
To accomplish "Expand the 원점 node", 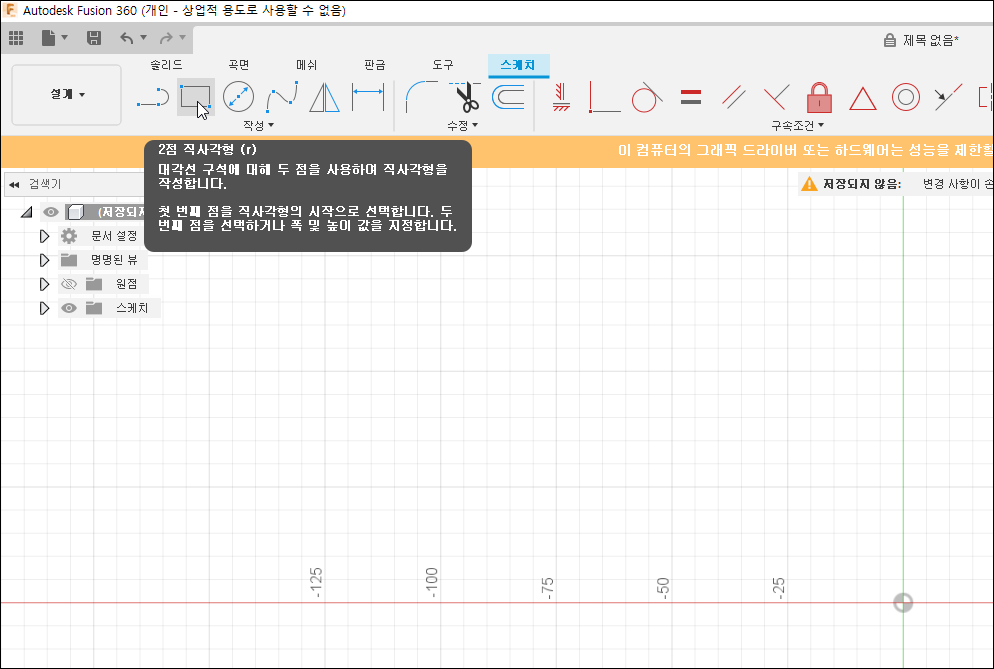I will click(44, 284).
